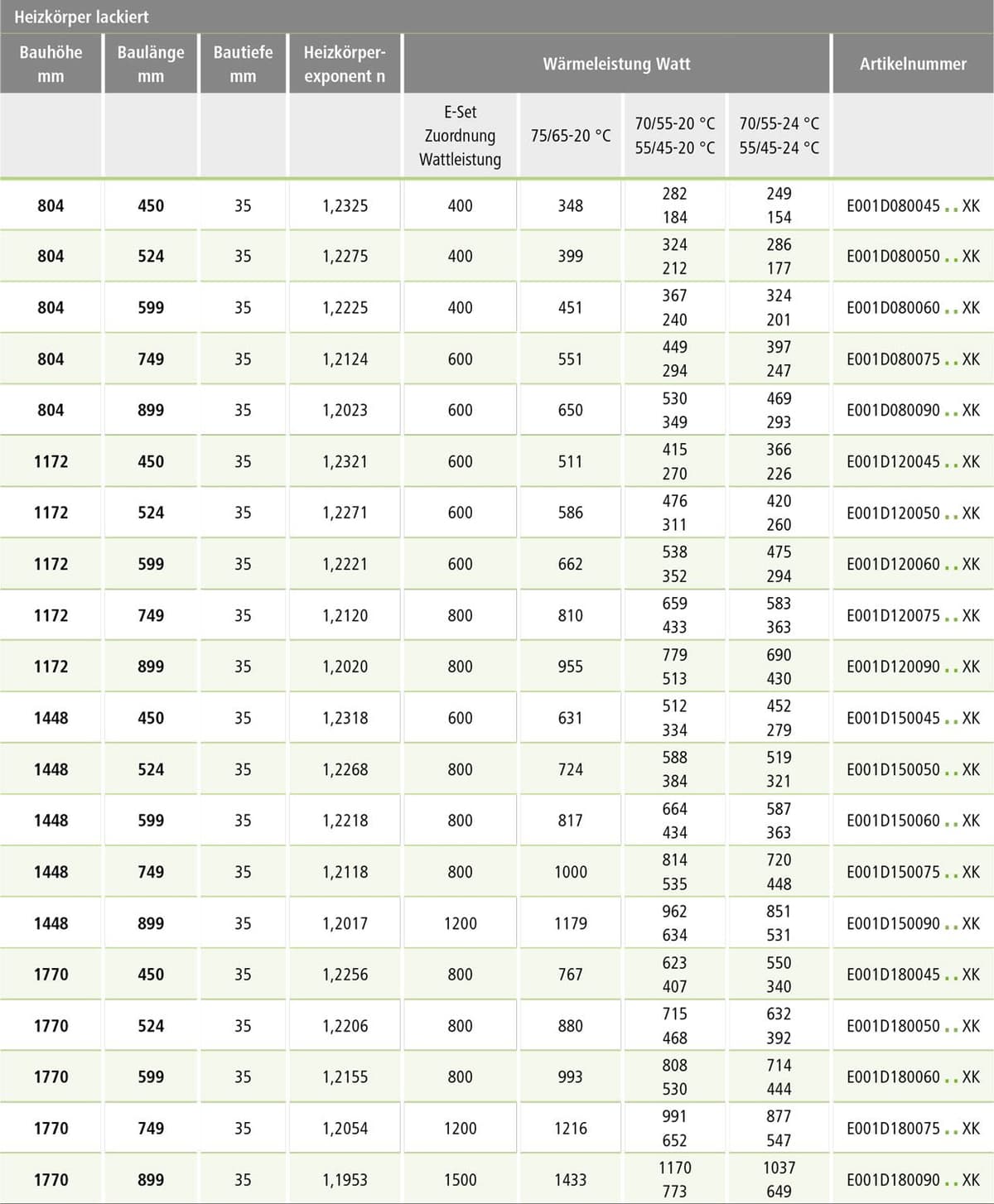994x1204 pixels.
Task: Click the 75/65-20 °C value 1000
Action: click(x=571, y=872)
